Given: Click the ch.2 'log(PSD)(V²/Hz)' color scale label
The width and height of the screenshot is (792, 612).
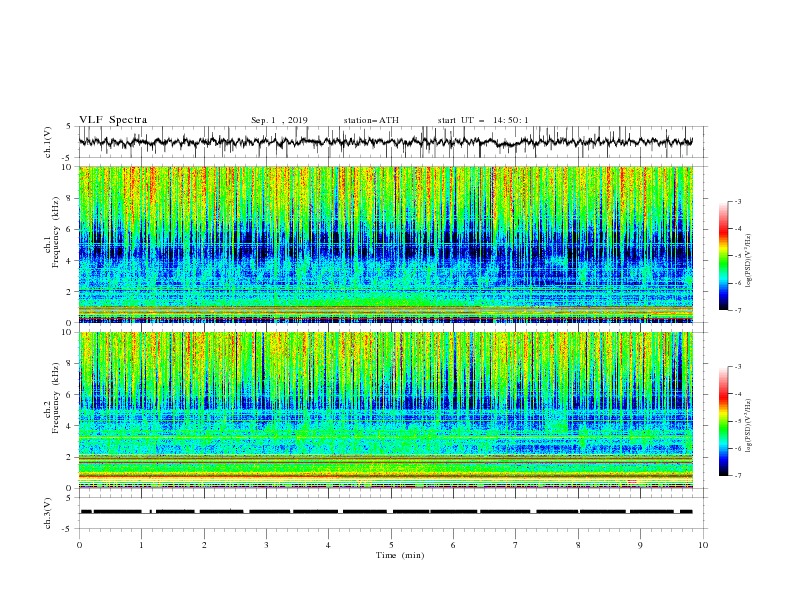Looking at the screenshot, I should click(748, 425).
